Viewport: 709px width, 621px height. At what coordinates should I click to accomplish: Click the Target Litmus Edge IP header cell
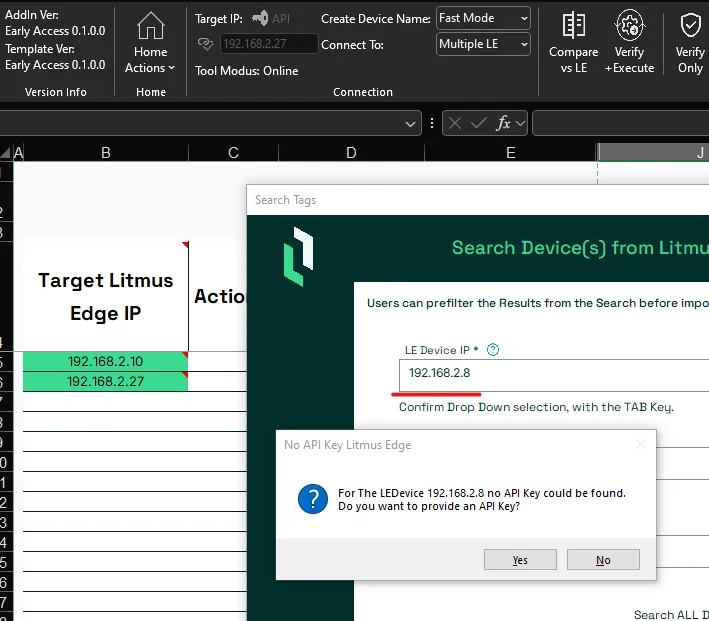coord(106,296)
